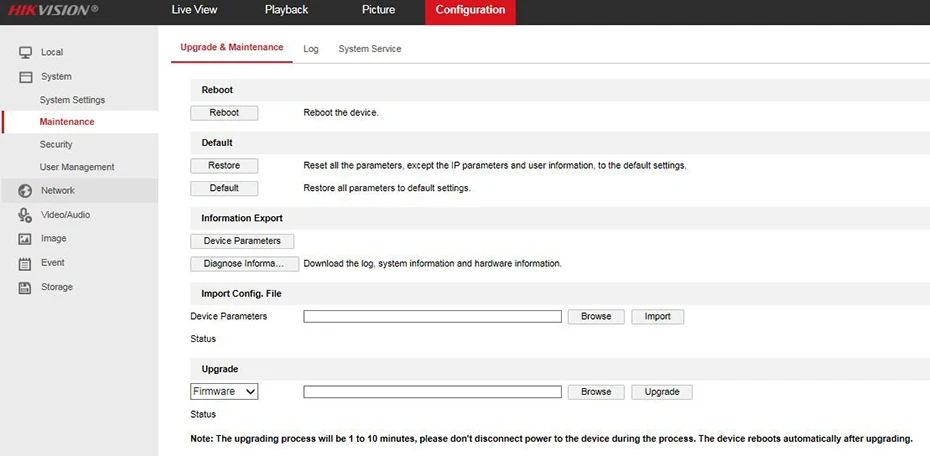Open the System Service sub-tab
The height and width of the screenshot is (456, 930).
[x=369, y=48]
